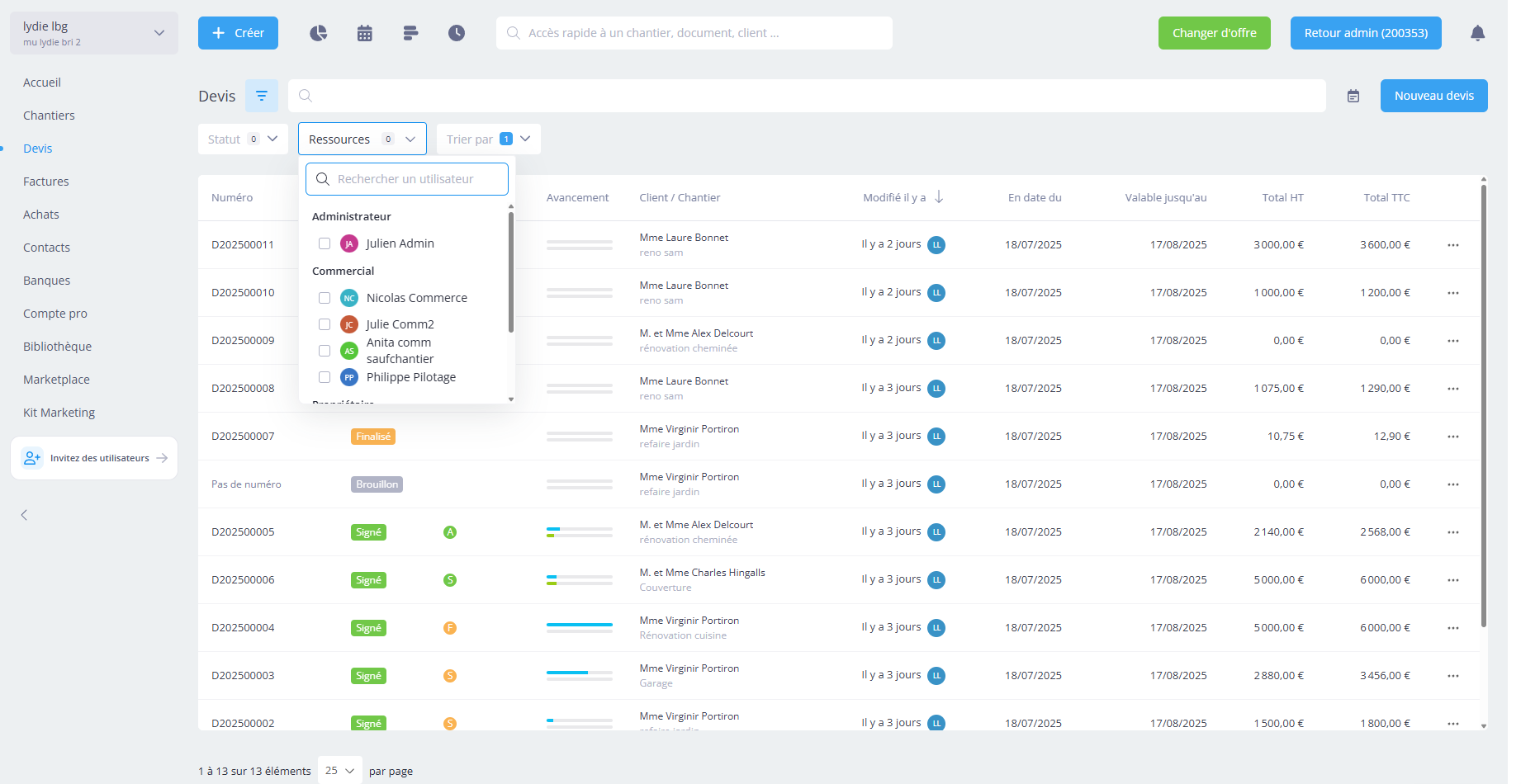Open the more options menu for D202500010
Screen dimensions: 1521x784
click(x=1453, y=293)
